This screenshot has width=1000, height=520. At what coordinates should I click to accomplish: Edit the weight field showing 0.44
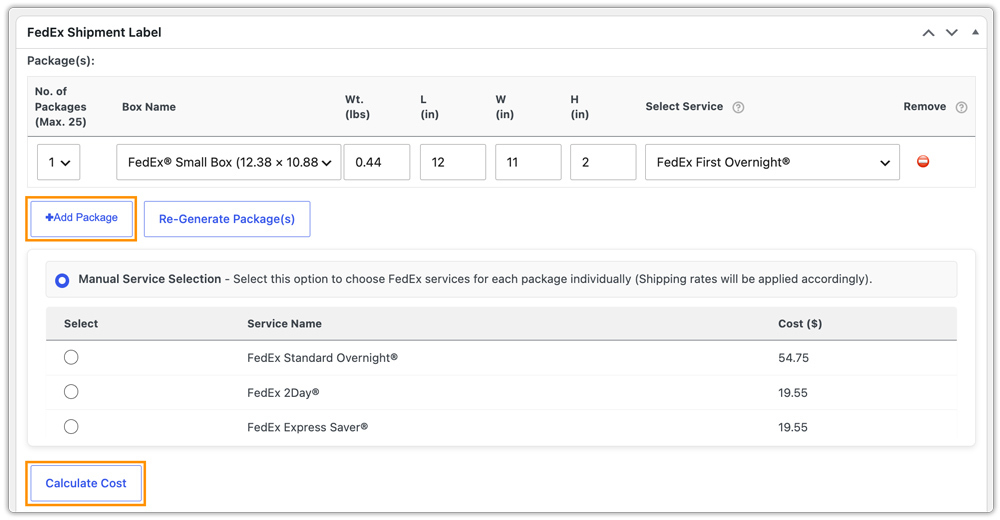coord(377,162)
